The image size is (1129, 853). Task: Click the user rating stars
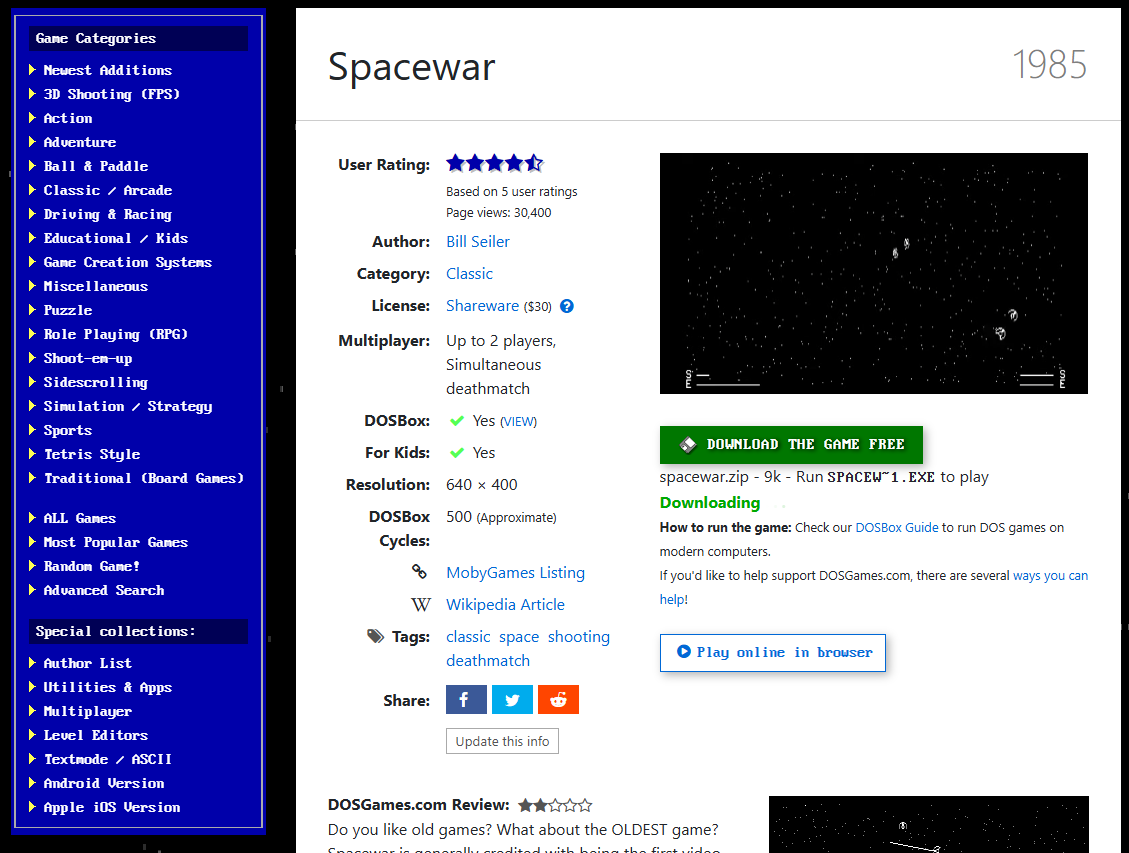pyautogui.click(x=494, y=163)
